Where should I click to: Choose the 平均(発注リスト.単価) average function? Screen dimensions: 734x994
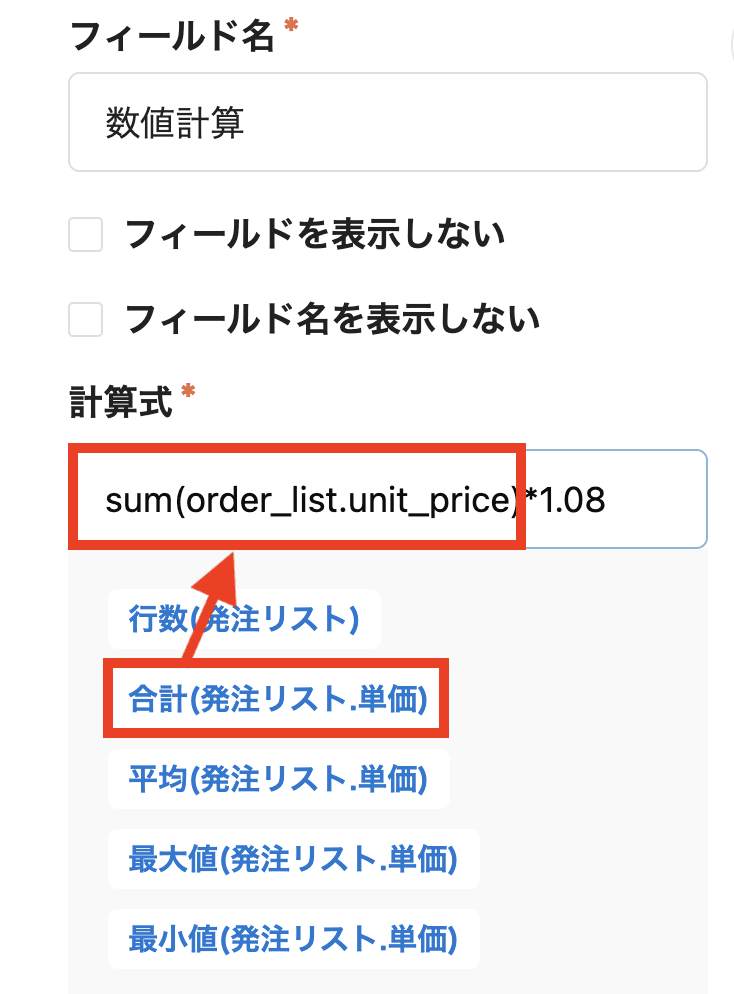278,778
